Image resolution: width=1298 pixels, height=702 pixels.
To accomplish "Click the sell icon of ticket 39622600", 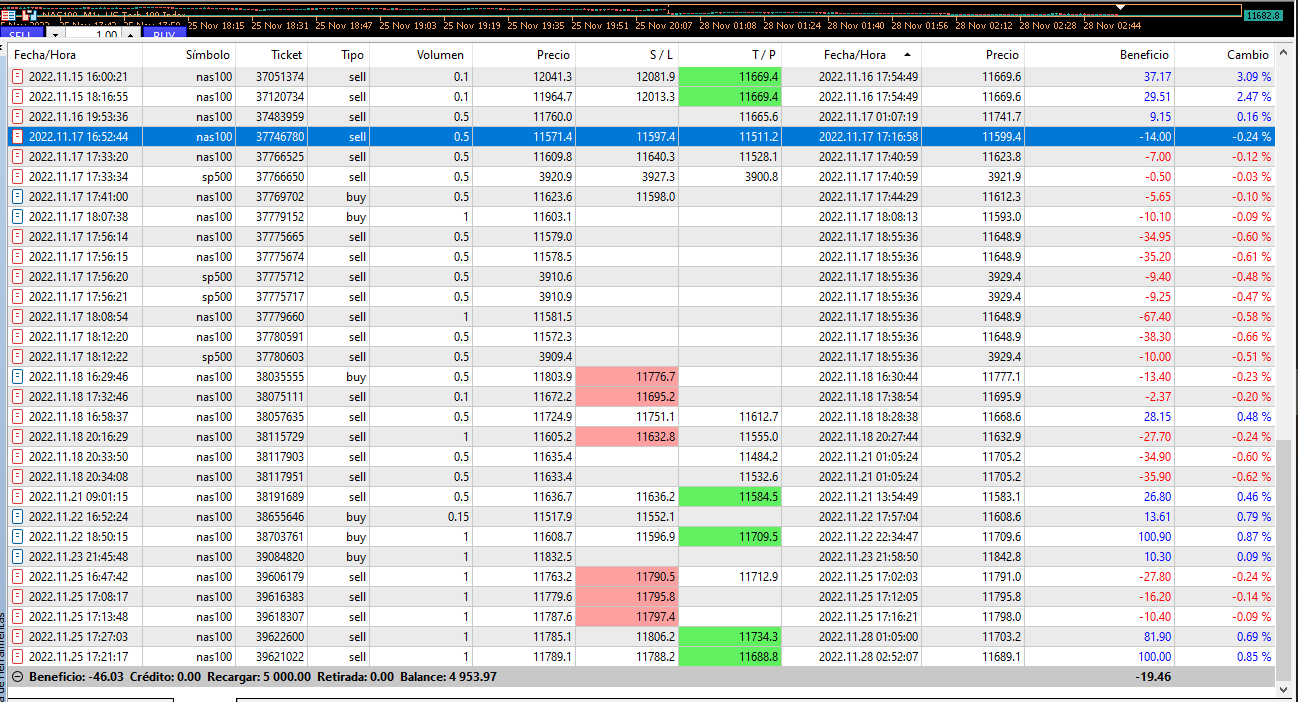I will pyautogui.click(x=17, y=636).
